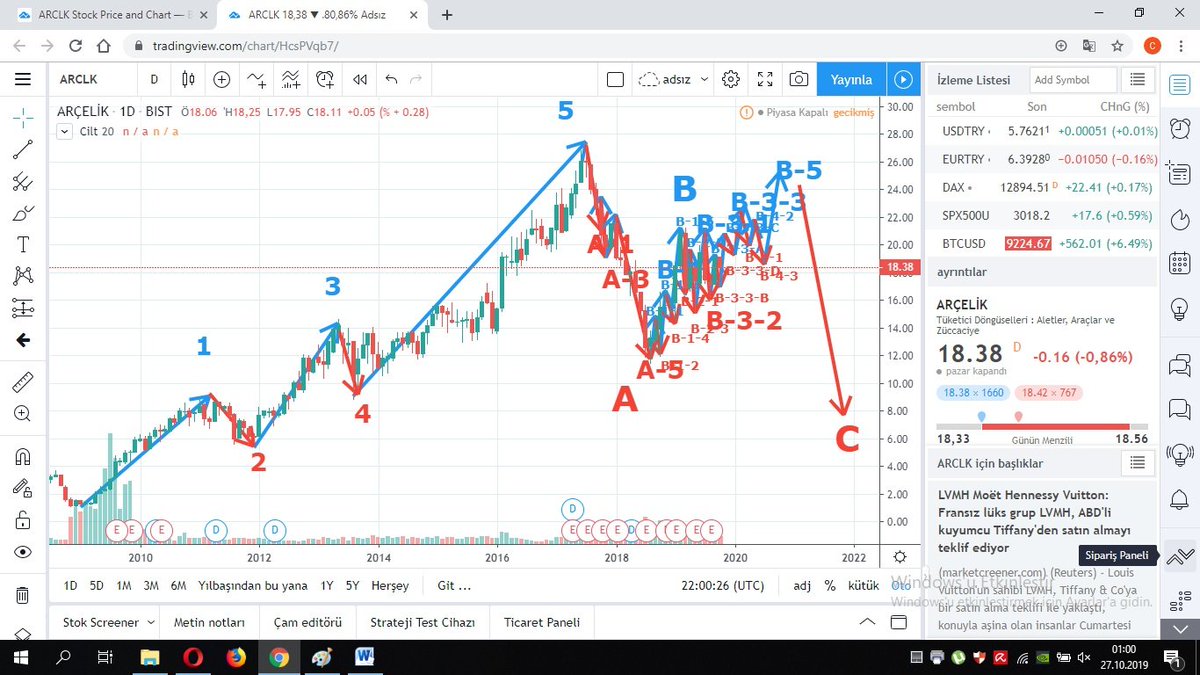The width and height of the screenshot is (1200, 675).
Task: Toggle hide all drawings eye icon
Action: pos(22,552)
